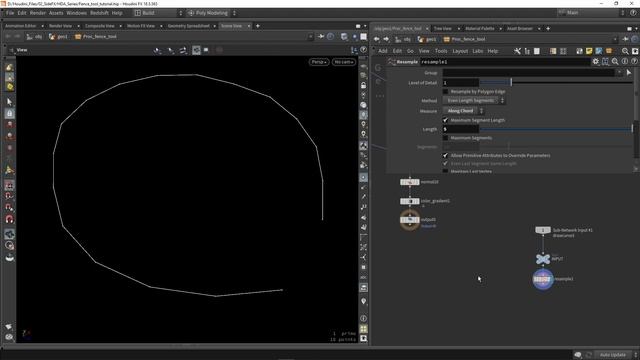Toggle Maximum Segments checkbox
The height and width of the screenshot is (360, 640).
coord(446,138)
